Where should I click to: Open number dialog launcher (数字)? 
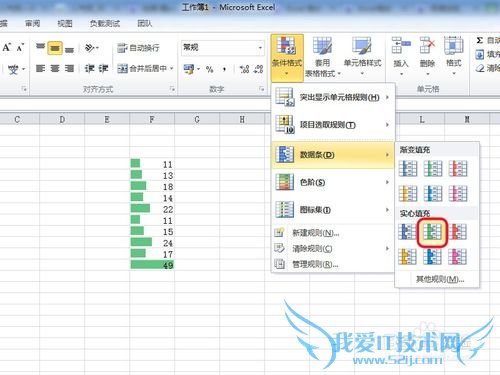[x=262, y=89]
